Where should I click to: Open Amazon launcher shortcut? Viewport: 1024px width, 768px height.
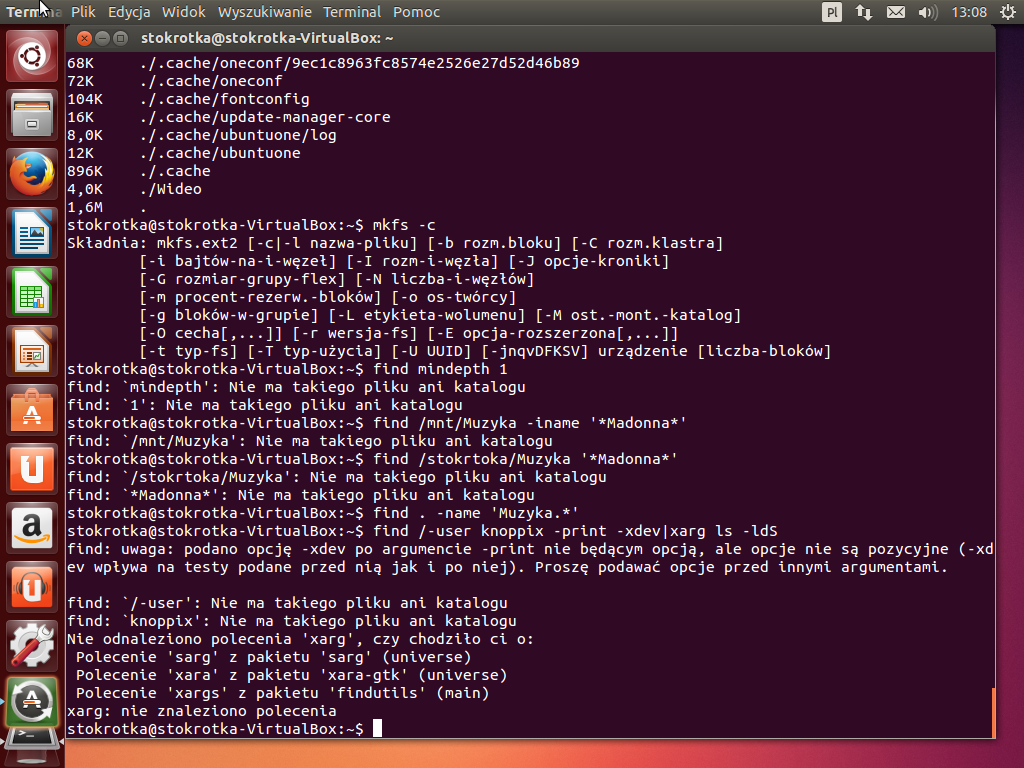click(x=33, y=528)
